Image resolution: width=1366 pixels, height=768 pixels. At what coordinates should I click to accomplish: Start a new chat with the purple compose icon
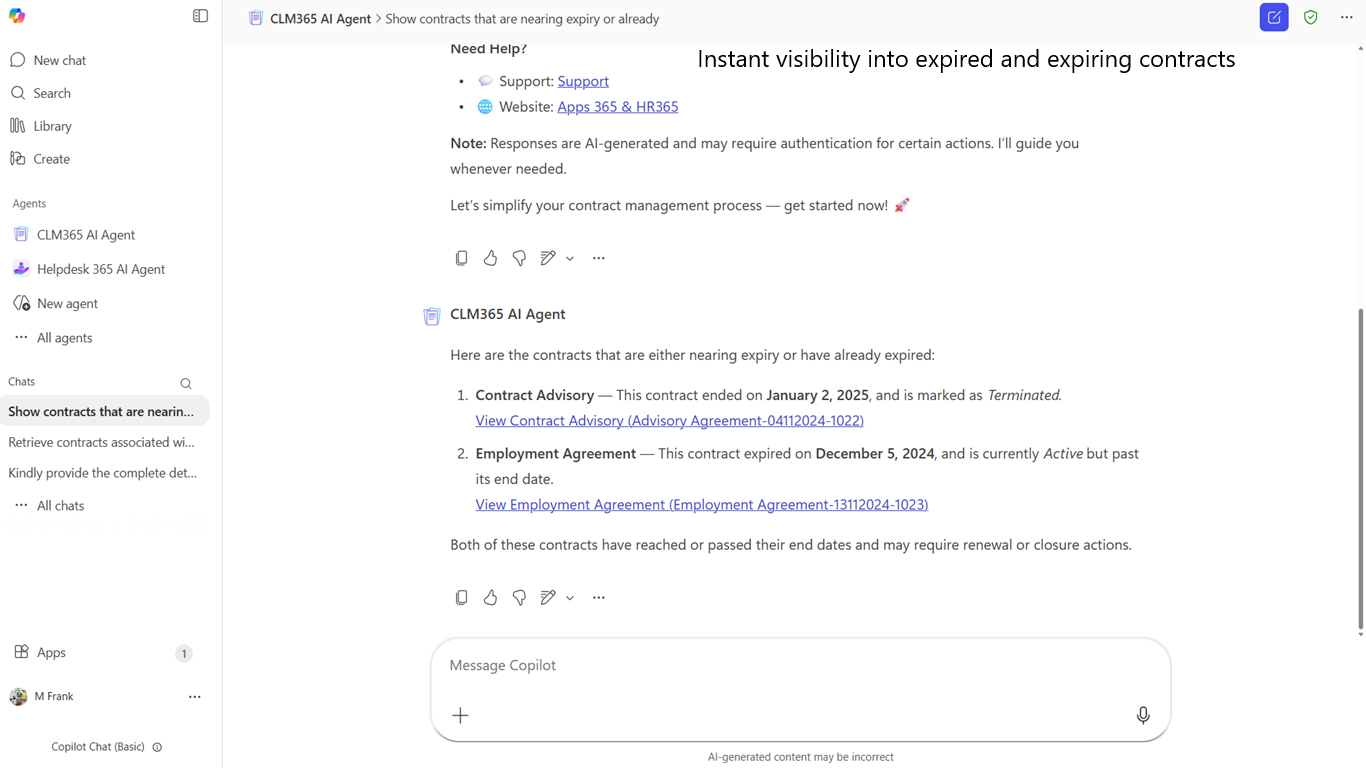(x=1274, y=17)
